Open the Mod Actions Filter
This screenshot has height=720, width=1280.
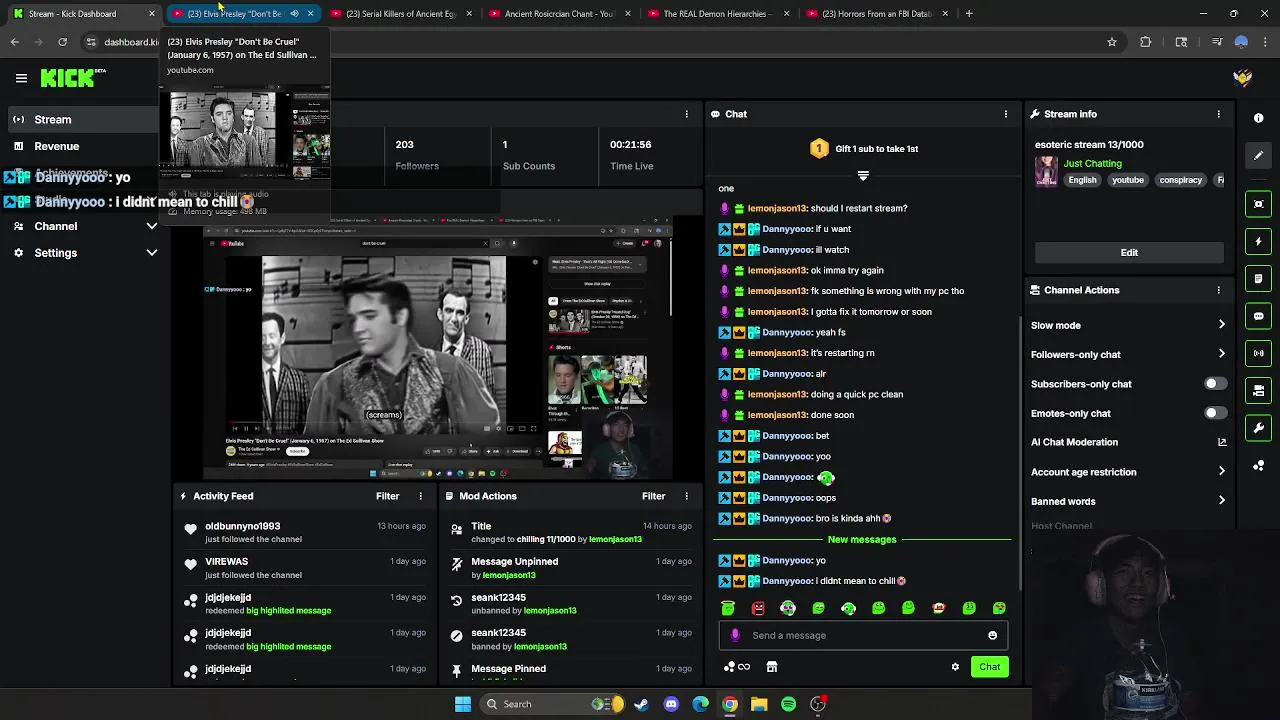click(x=653, y=496)
